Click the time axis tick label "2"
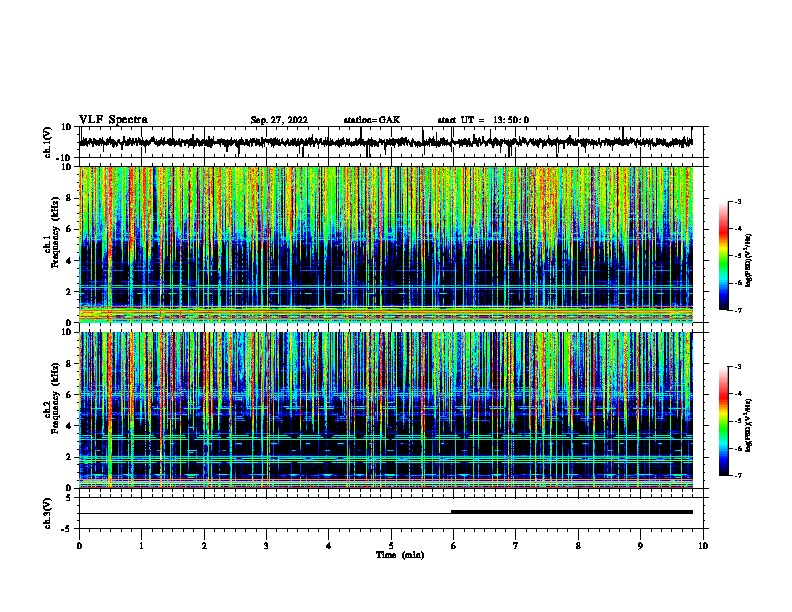Viewport: 792px width, 612px height. pos(204,546)
